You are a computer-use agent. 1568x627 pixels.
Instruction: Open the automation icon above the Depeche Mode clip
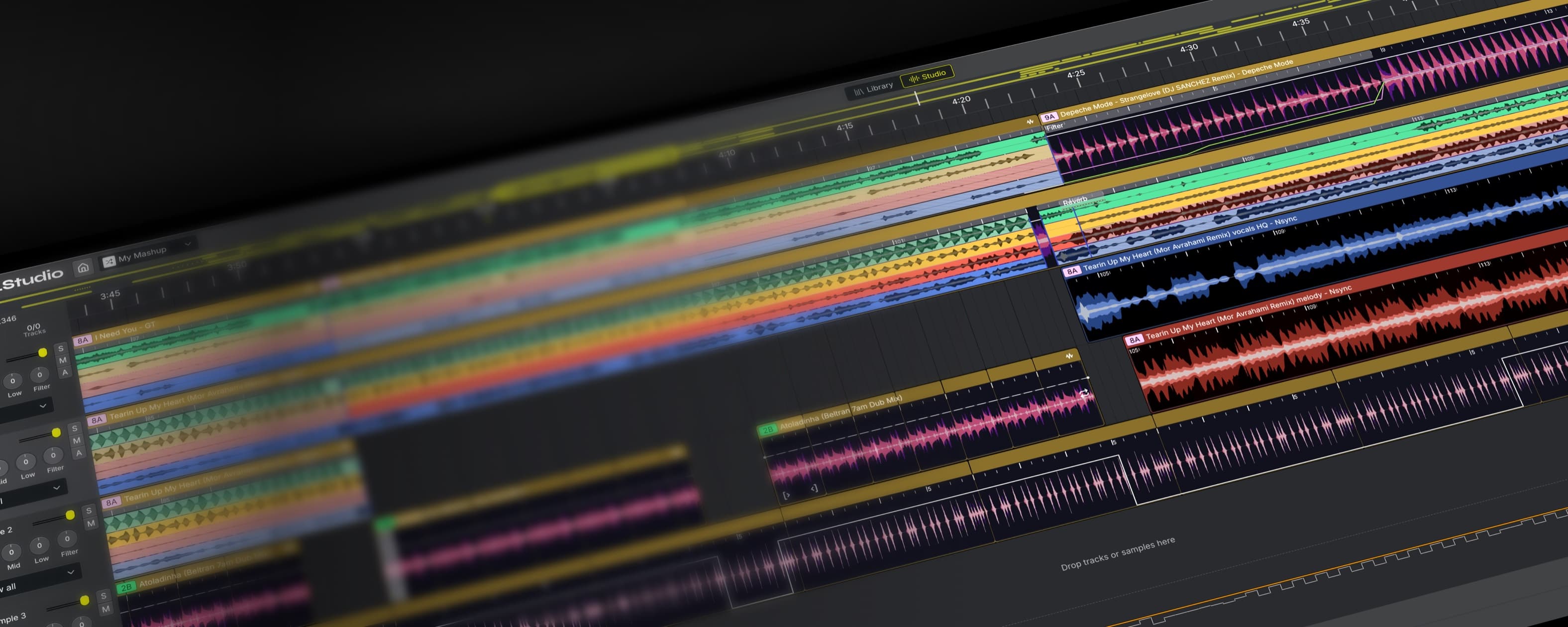coord(1030,122)
